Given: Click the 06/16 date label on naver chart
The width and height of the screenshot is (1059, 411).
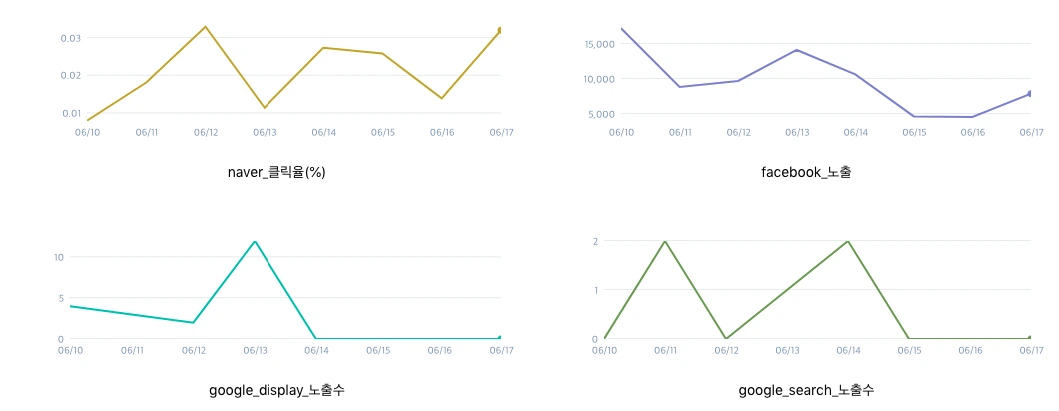Looking at the screenshot, I should (x=442, y=133).
